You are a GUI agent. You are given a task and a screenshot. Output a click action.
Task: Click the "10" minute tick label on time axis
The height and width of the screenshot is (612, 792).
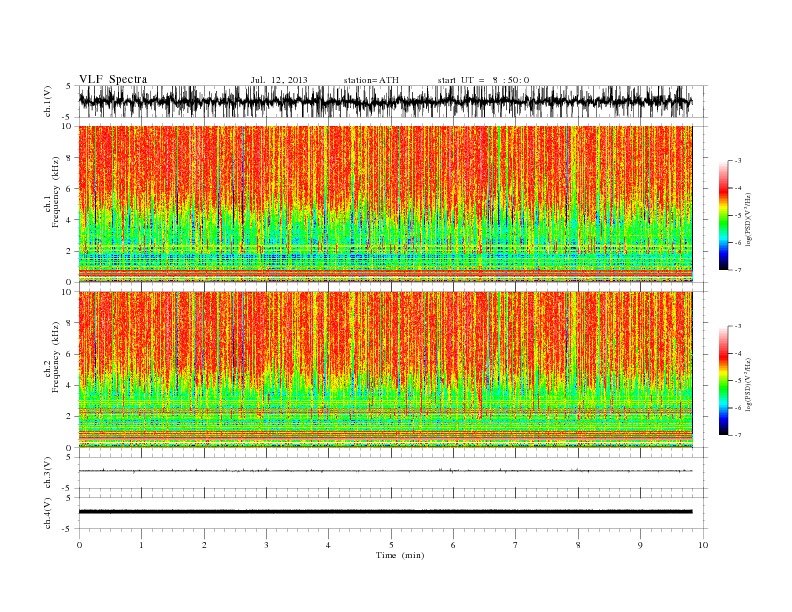click(703, 545)
